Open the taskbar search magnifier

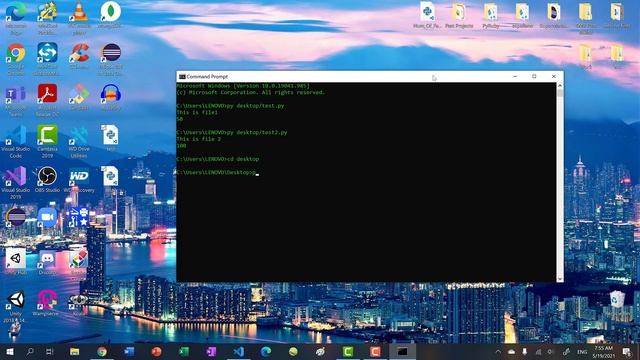tap(30, 351)
